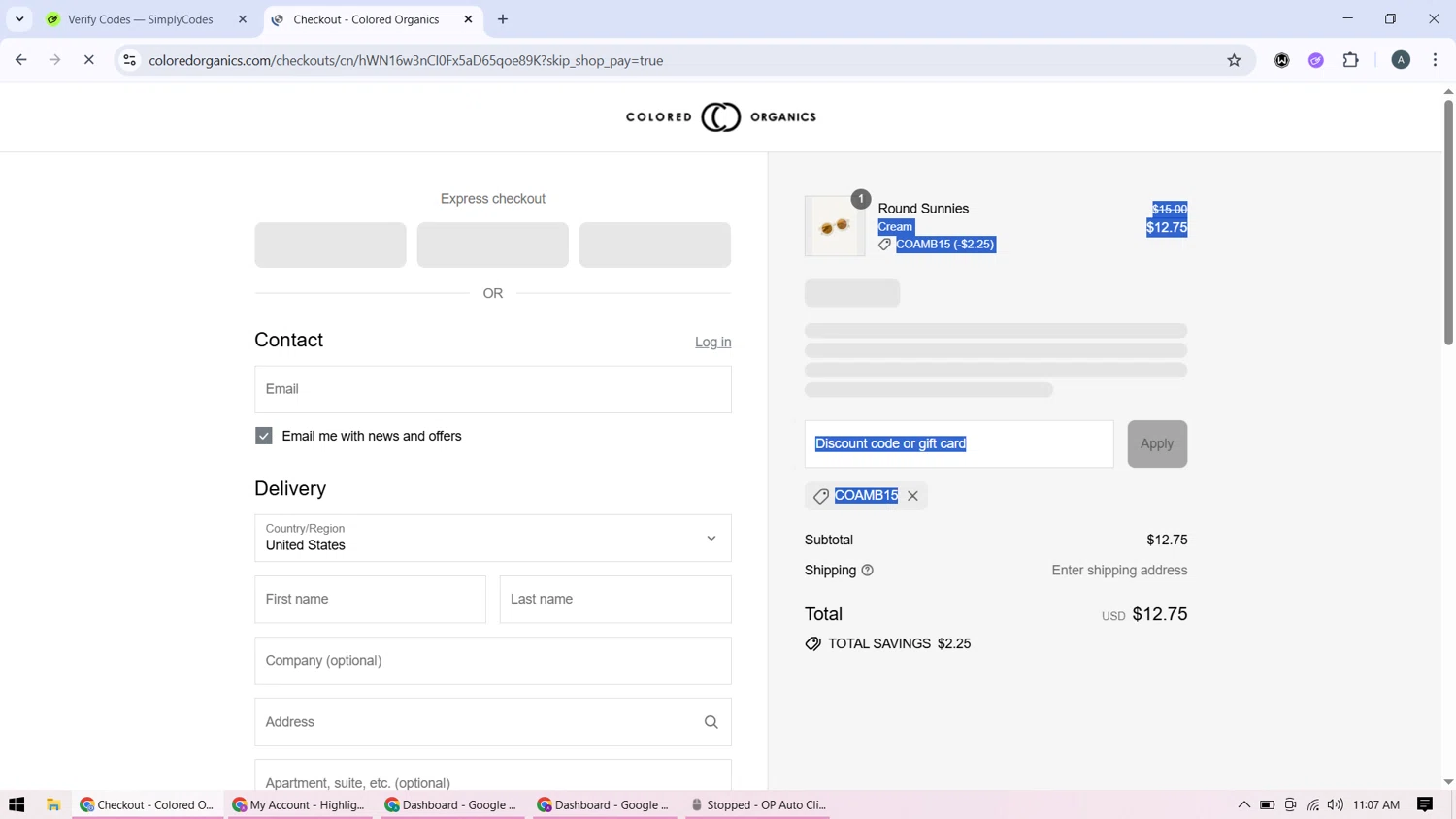Close the Verify Codes SimplyCodes tab
Image resolution: width=1456 pixels, height=819 pixels.
click(x=243, y=19)
